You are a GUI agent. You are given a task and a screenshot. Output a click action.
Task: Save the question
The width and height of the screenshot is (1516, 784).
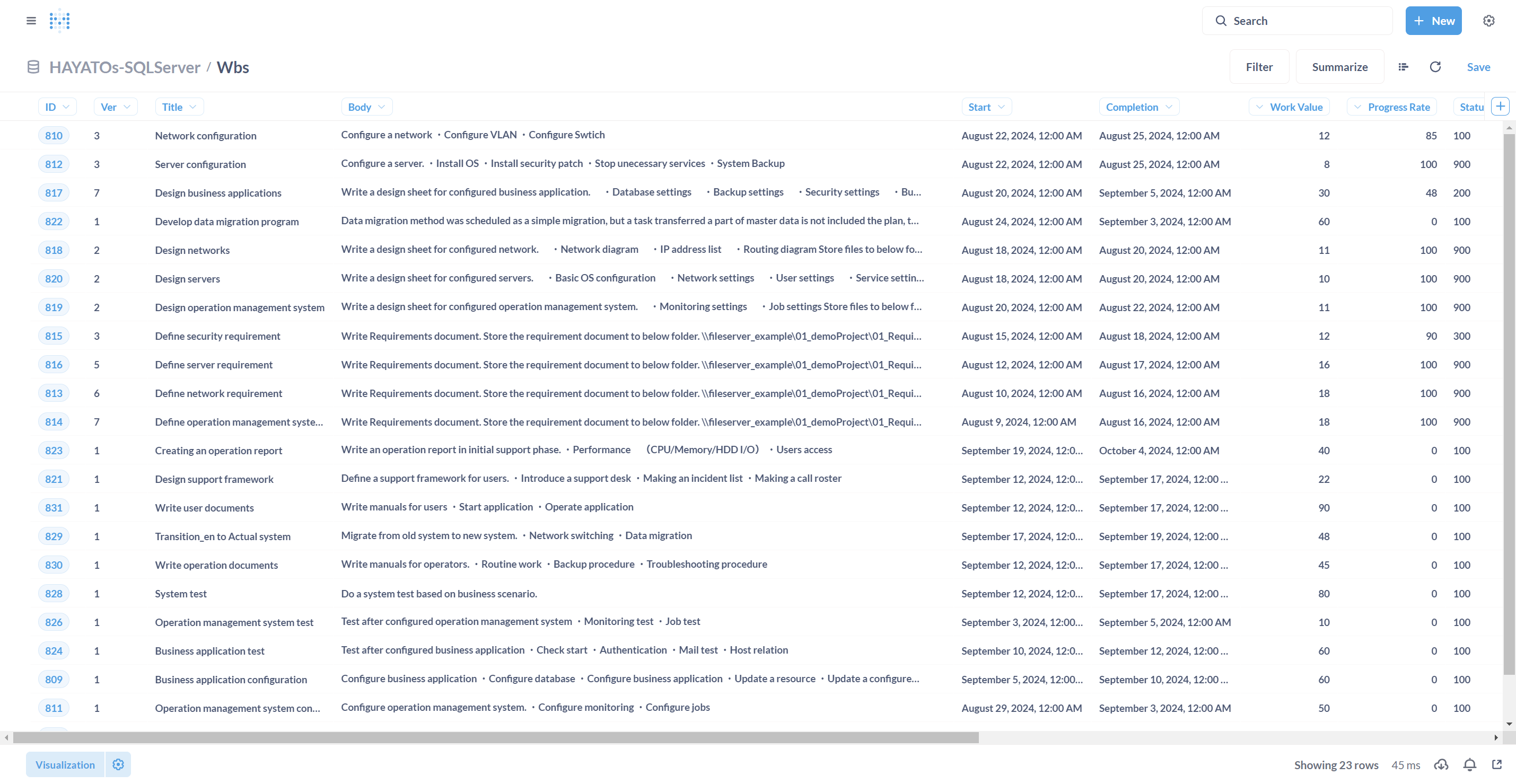(x=1478, y=67)
